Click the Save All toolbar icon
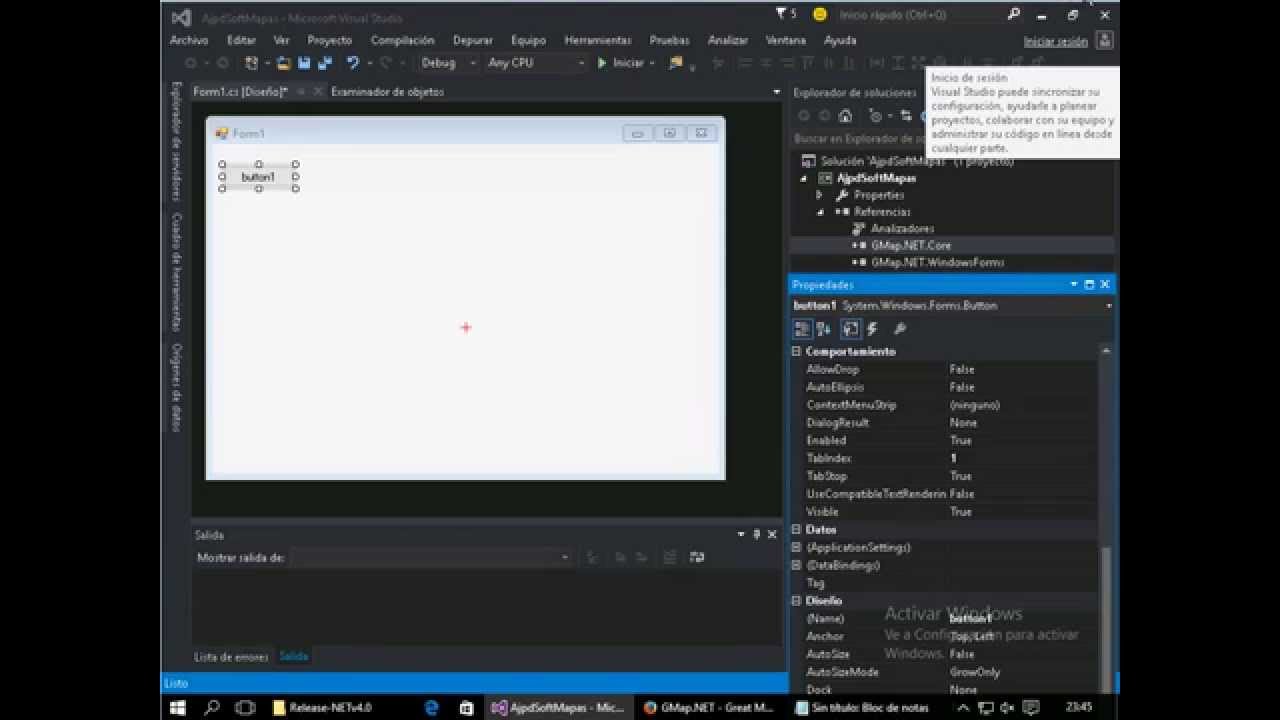 (325, 63)
